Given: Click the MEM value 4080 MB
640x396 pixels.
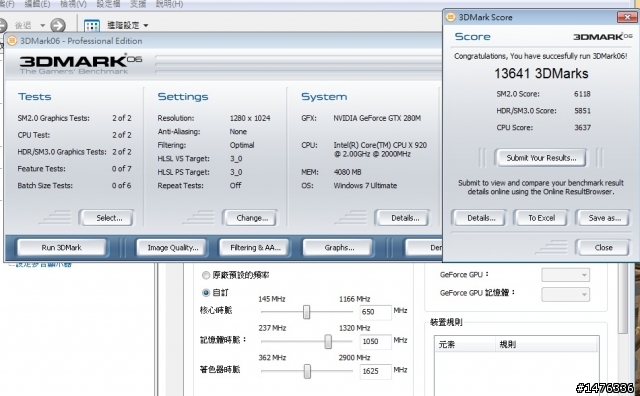Looking at the screenshot, I should click(347, 172).
